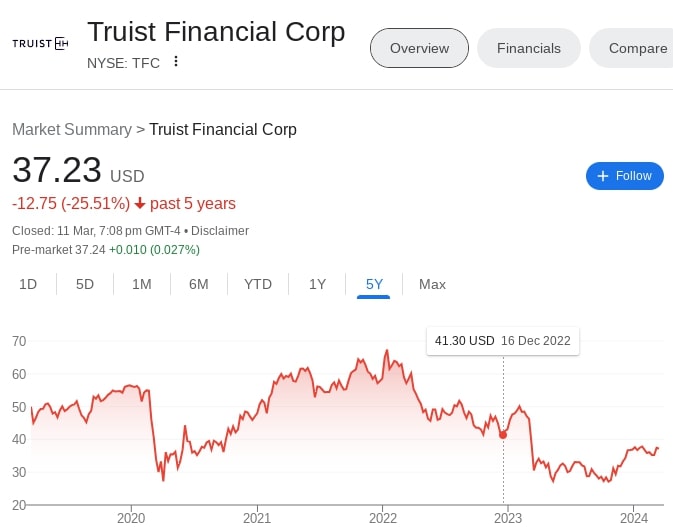Select the 5Y time range

tap(375, 284)
